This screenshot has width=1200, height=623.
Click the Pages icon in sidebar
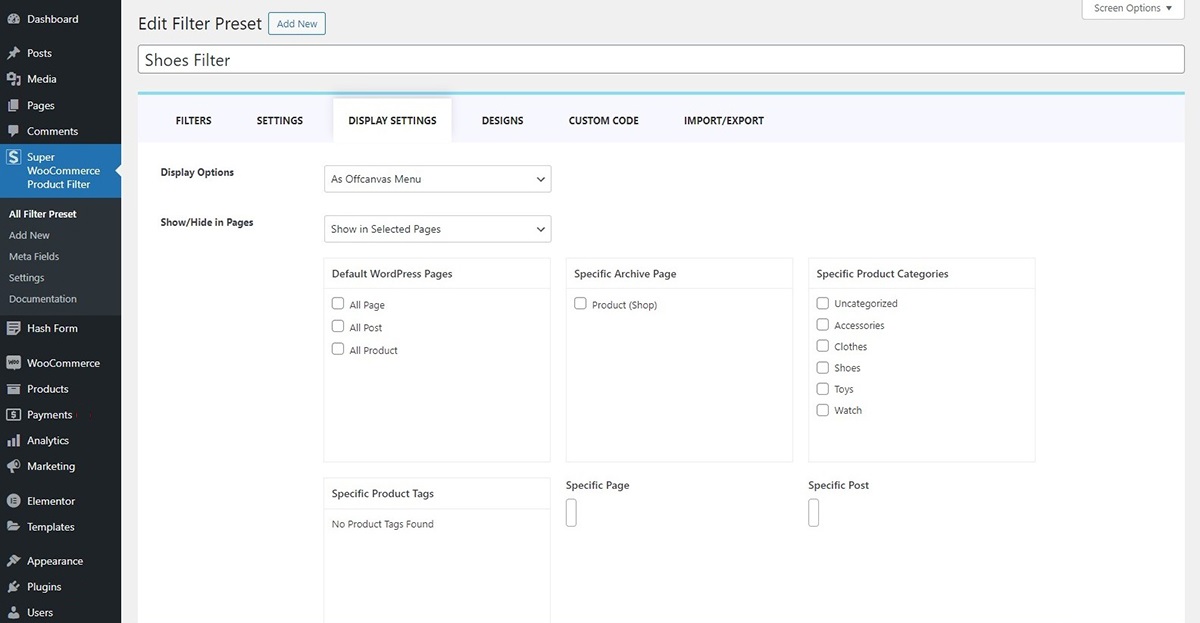pos(13,105)
